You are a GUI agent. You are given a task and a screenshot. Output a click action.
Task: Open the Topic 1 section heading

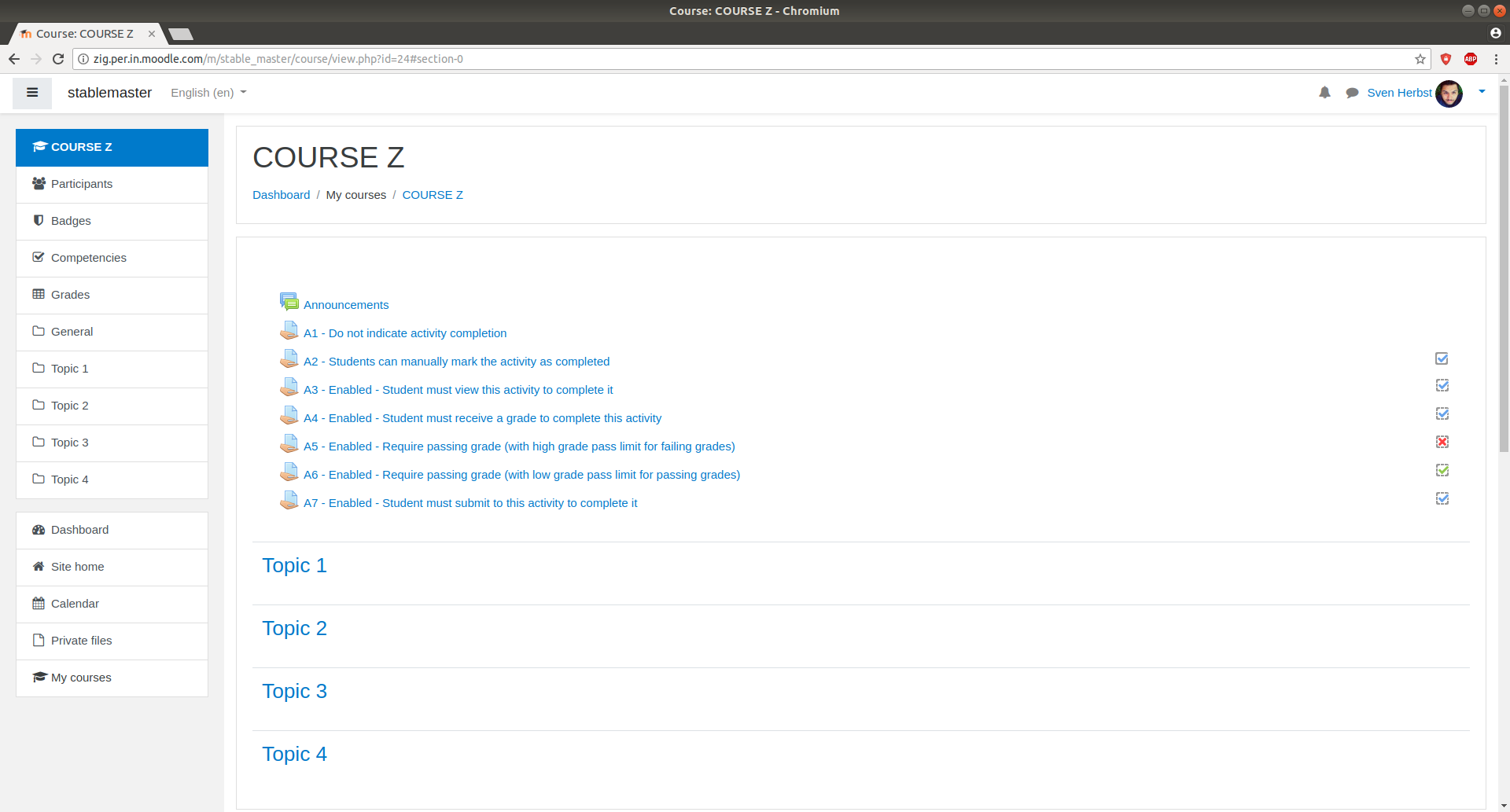(x=294, y=565)
